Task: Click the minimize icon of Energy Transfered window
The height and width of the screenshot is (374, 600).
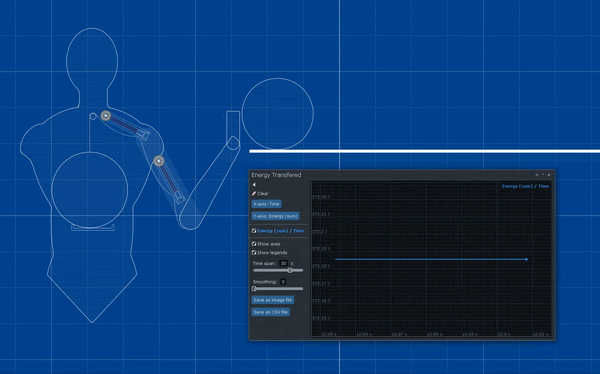Action: [543, 175]
